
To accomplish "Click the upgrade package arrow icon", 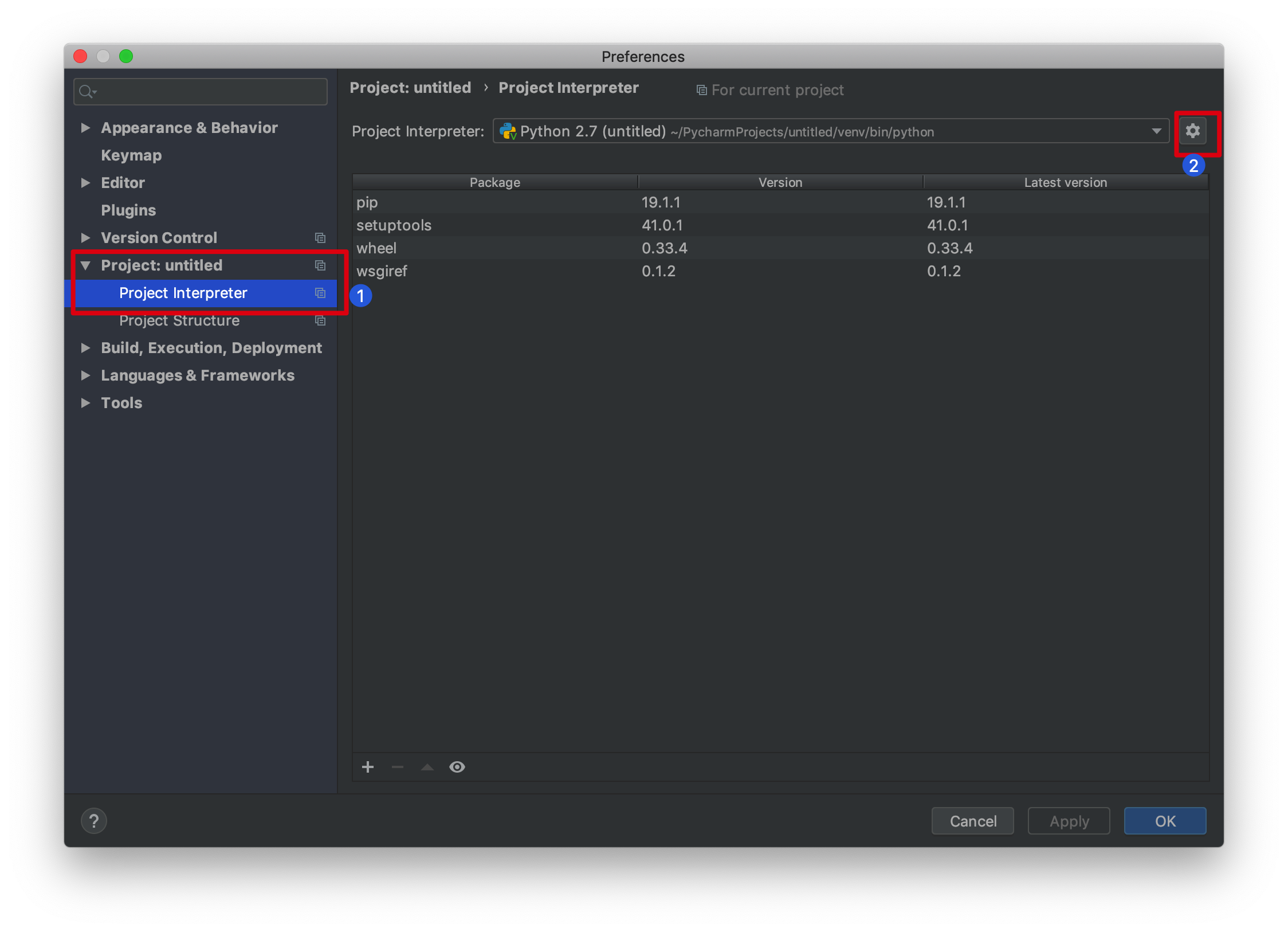I will 427,767.
